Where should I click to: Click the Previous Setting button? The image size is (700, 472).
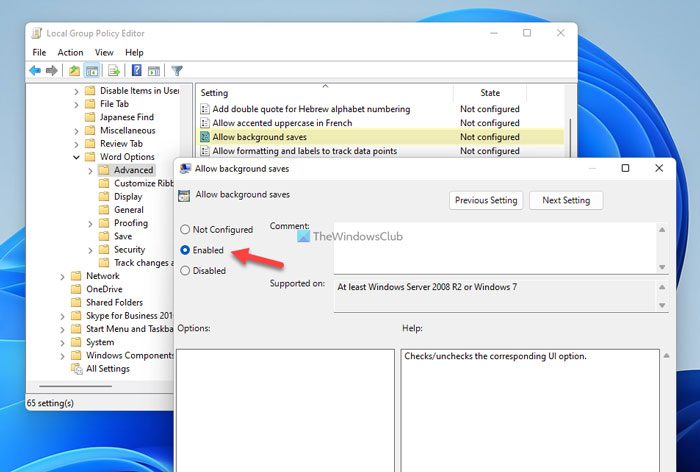point(486,200)
